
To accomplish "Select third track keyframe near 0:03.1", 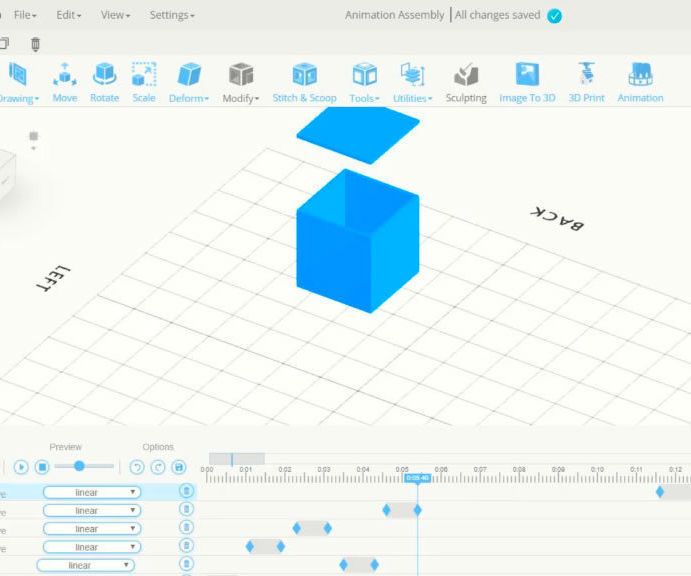I will click(x=327, y=528).
